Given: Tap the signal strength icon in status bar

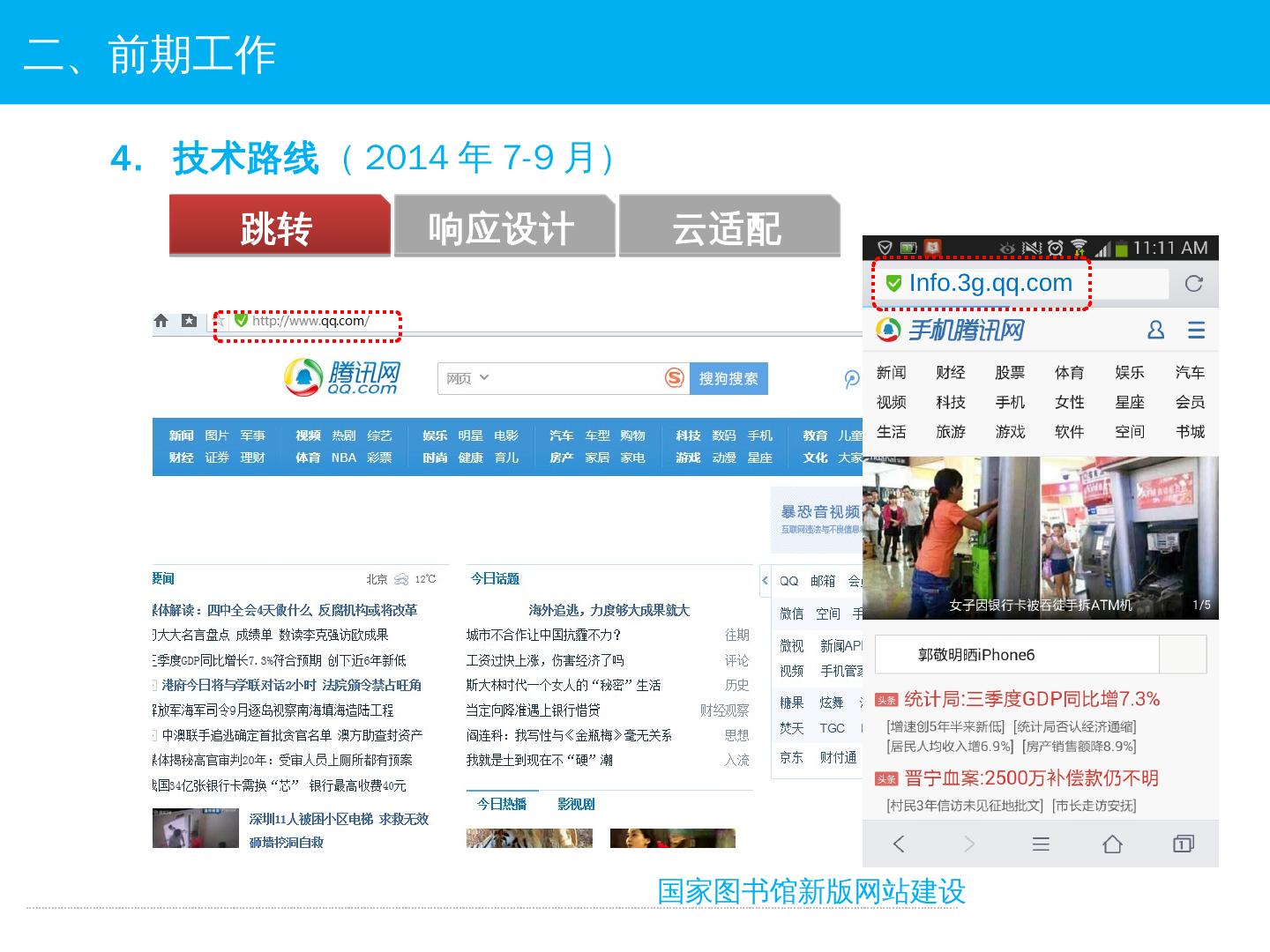Looking at the screenshot, I should pyautogui.click(x=1102, y=249).
